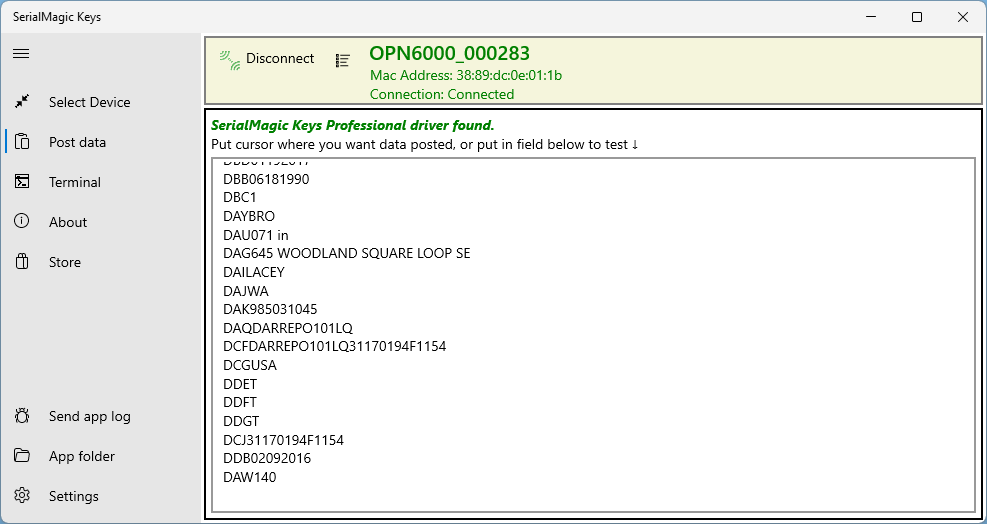Select line DCFDARREPO101LQ31170194F1154
Viewport: 987px width, 524px height.
coord(335,346)
